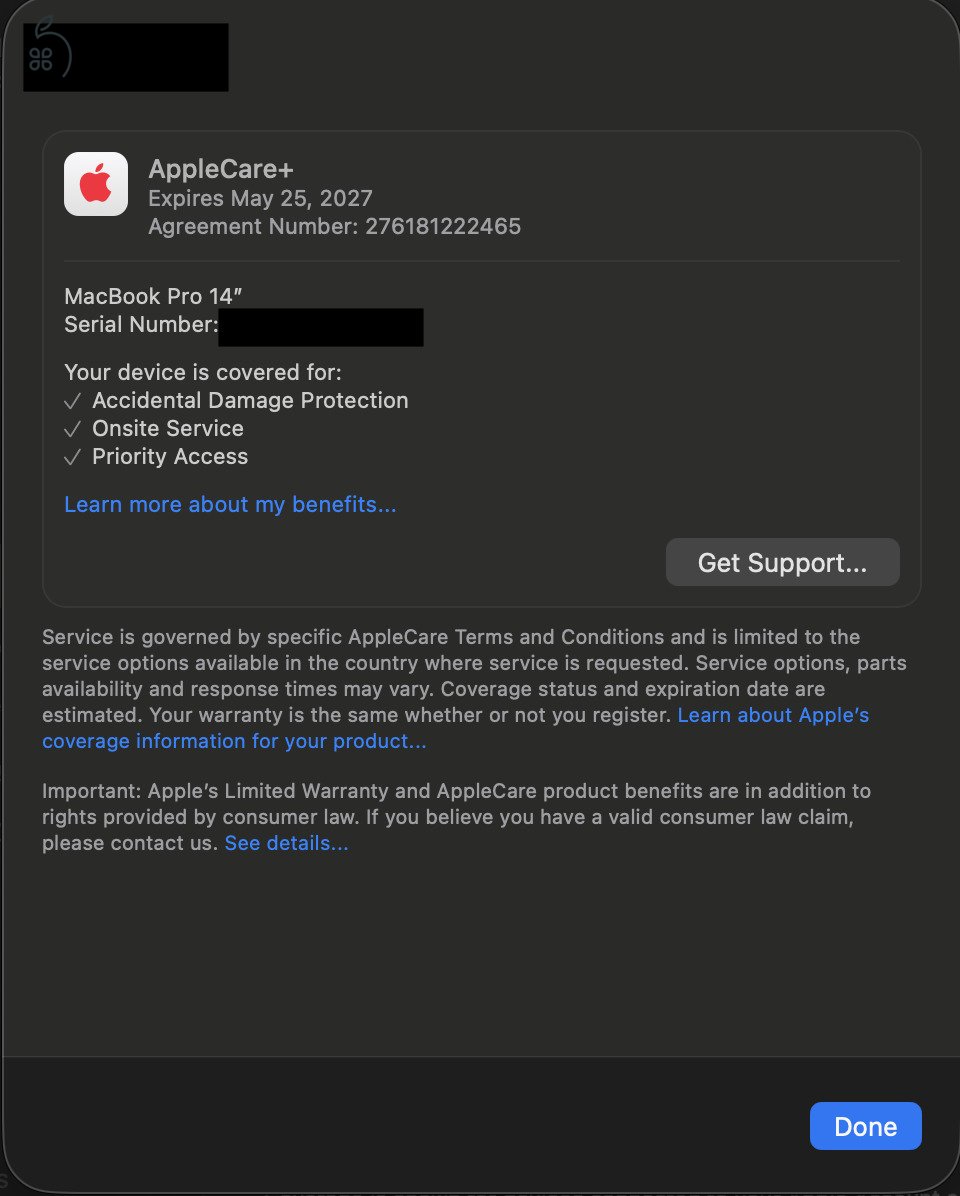The image size is (960, 1196).
Task: Click the checkmark beside Accidental Damage Protection
Action: point(72,400)
